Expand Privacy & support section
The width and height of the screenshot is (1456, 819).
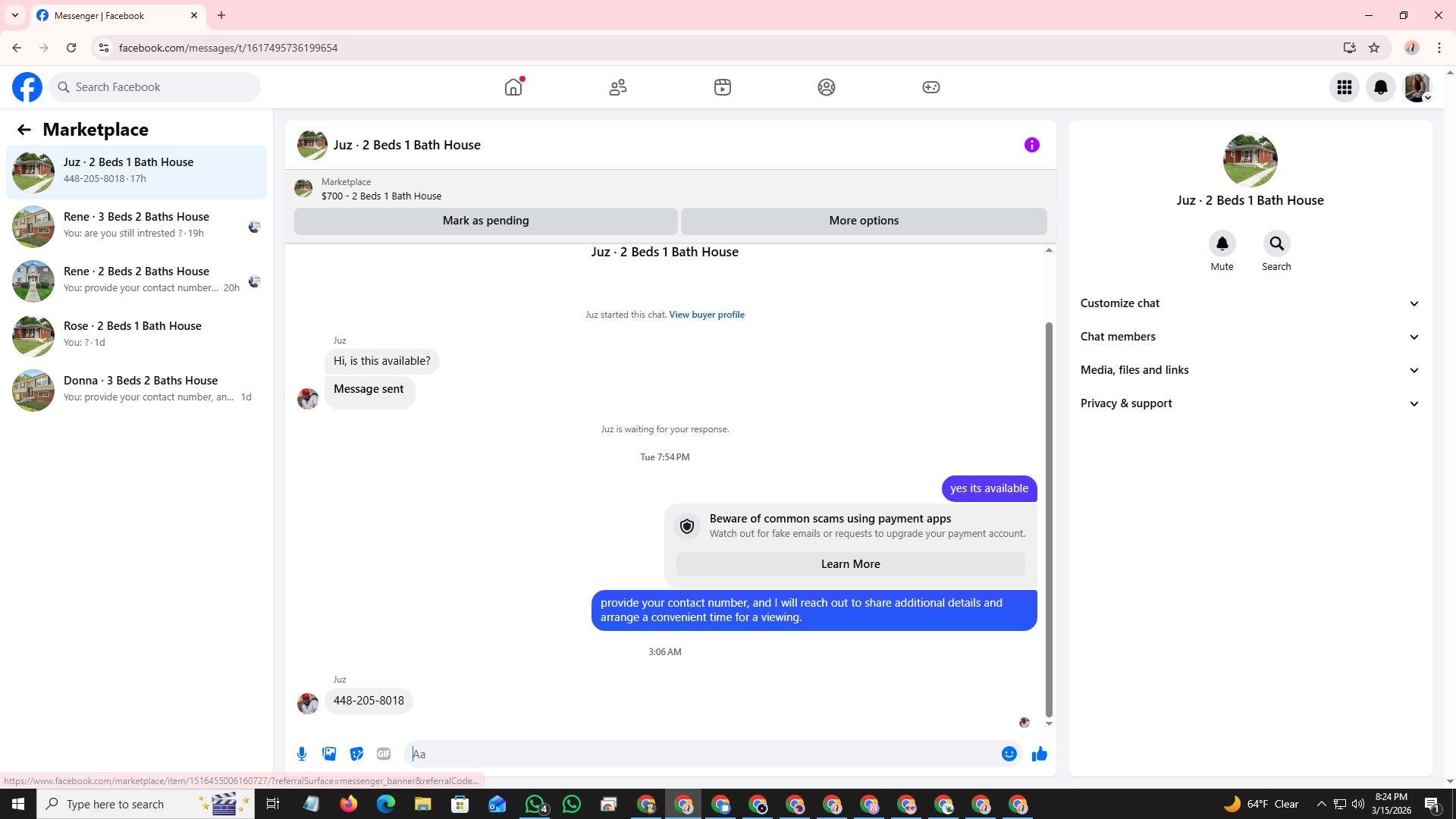click(x=1250, y=403)
